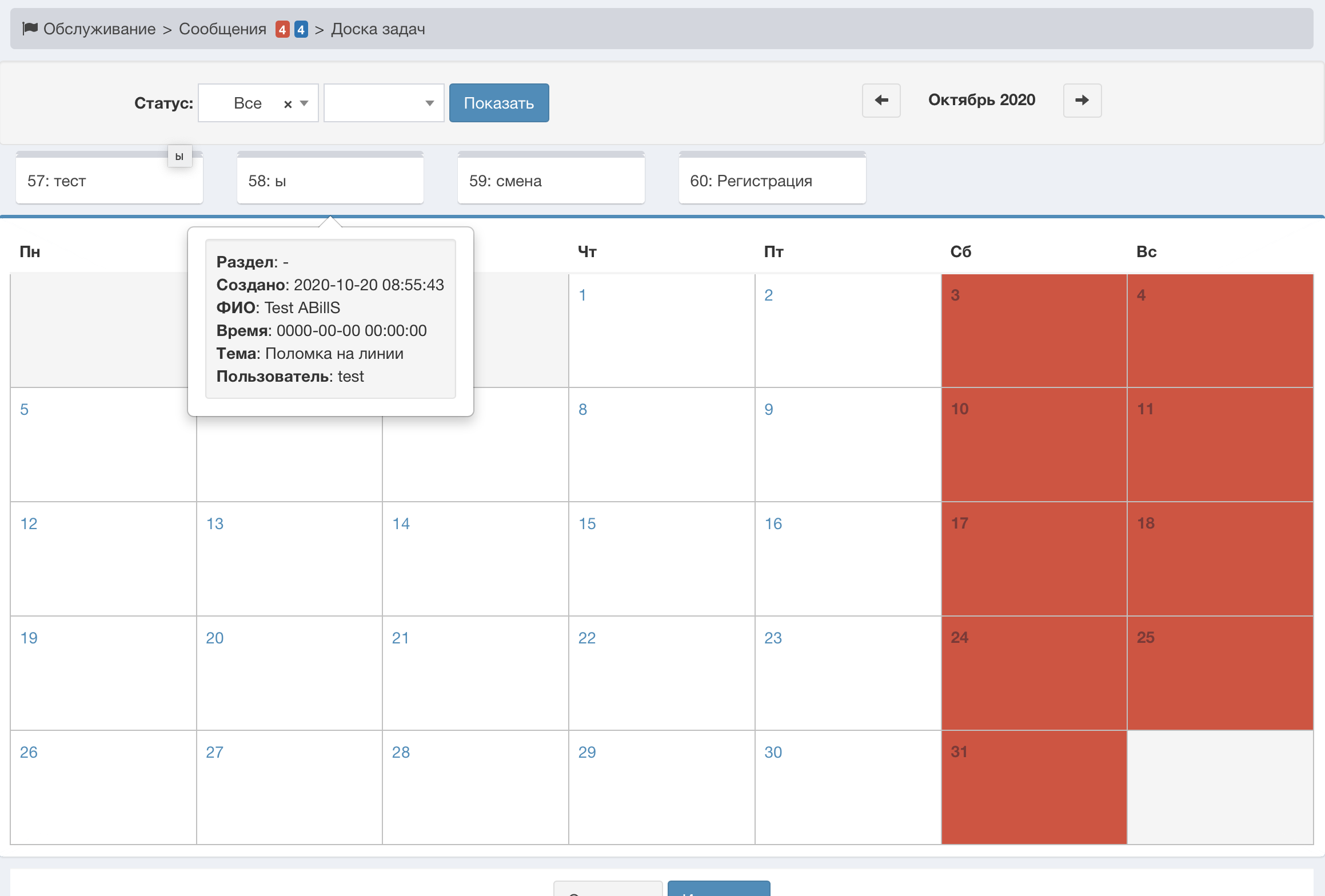Viewport: 1325px width, 896px height.
Task: Click the flag icon before Обслуживание
Action: pyautogui.click(x=30, y=28)
